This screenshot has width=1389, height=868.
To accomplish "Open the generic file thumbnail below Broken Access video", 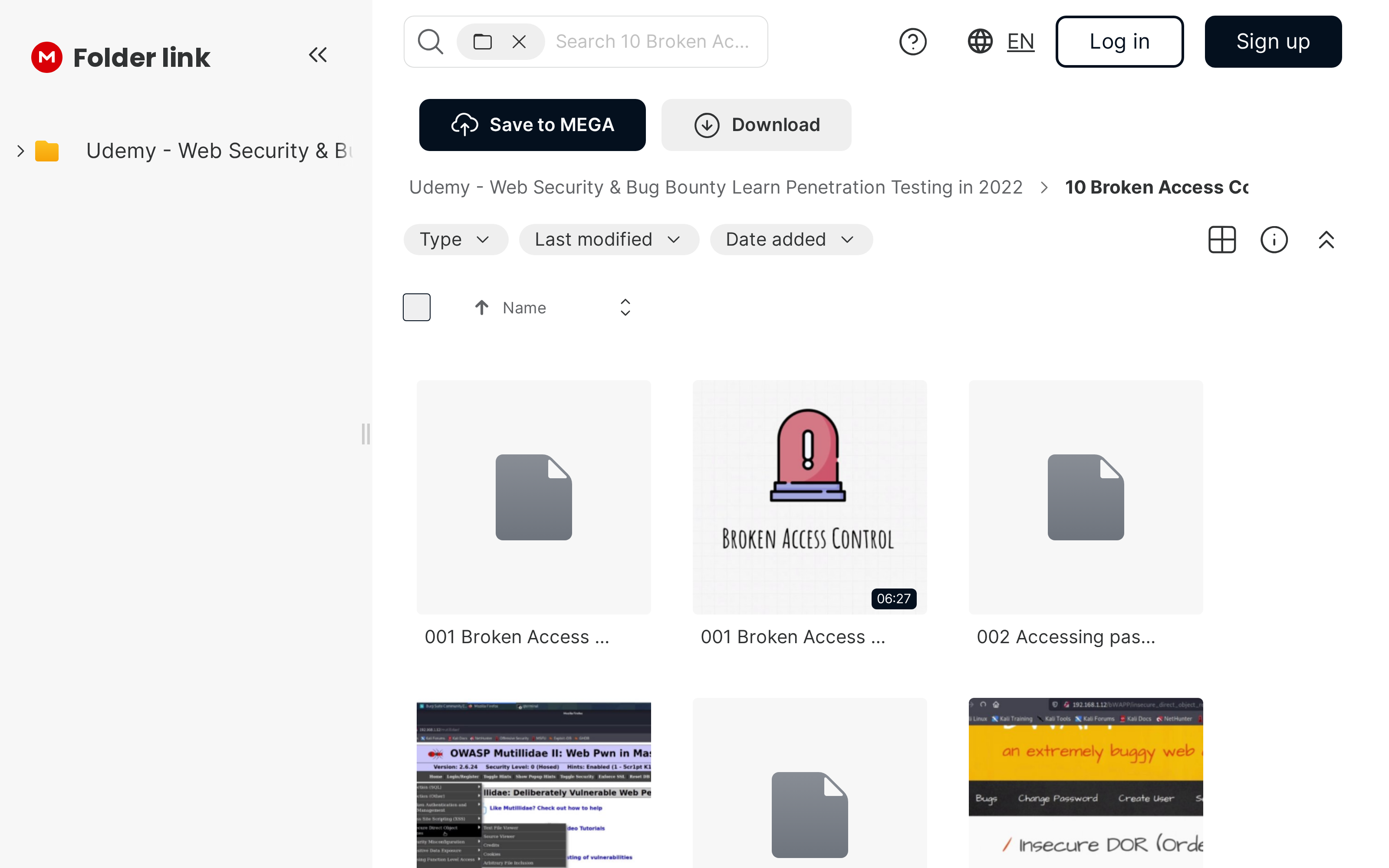I will (x=809, y=783).
